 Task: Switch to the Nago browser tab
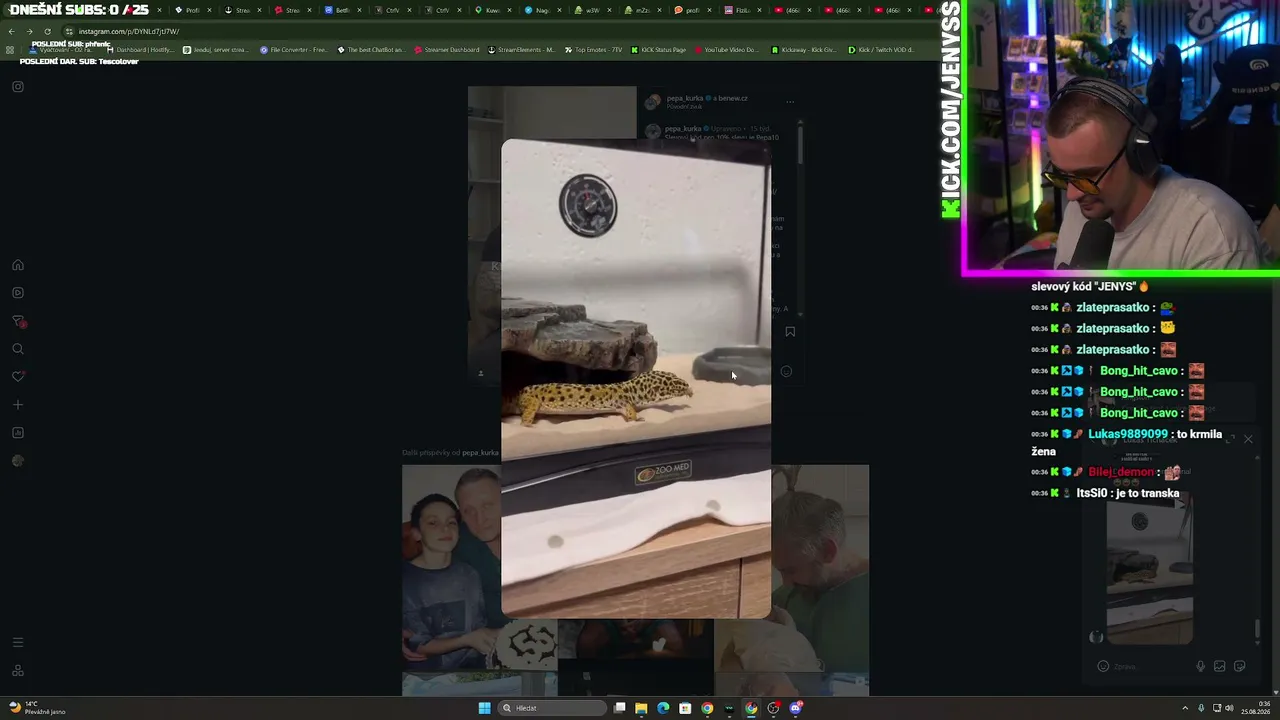[538, 10]
